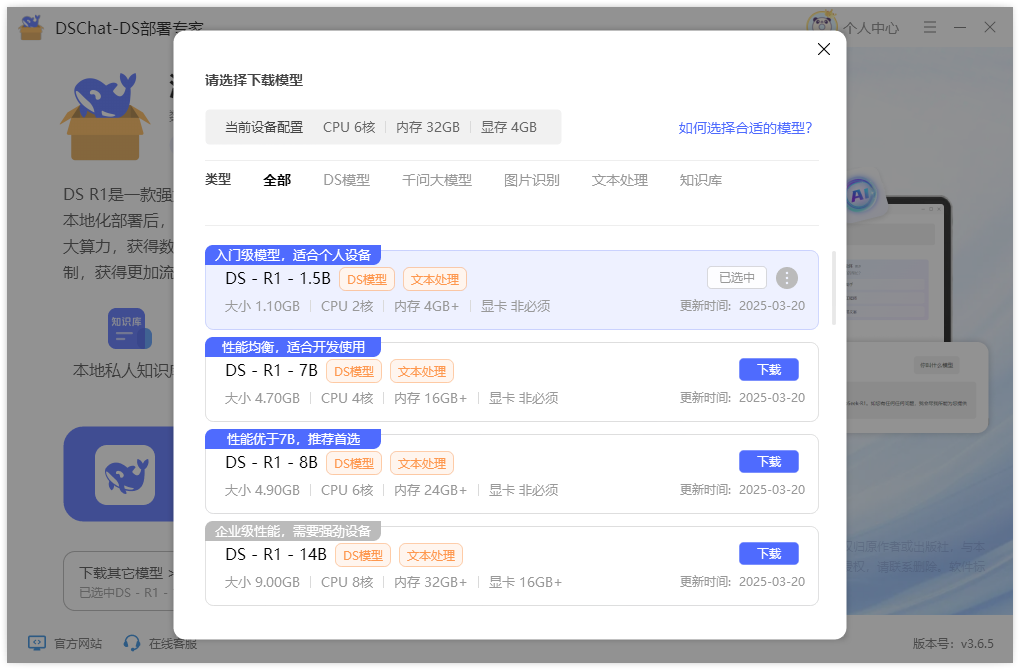The height and width of the screenshot is (670, 1020).
Task: Contact online customer service via headset icon
Action: (x=131, y=644)
